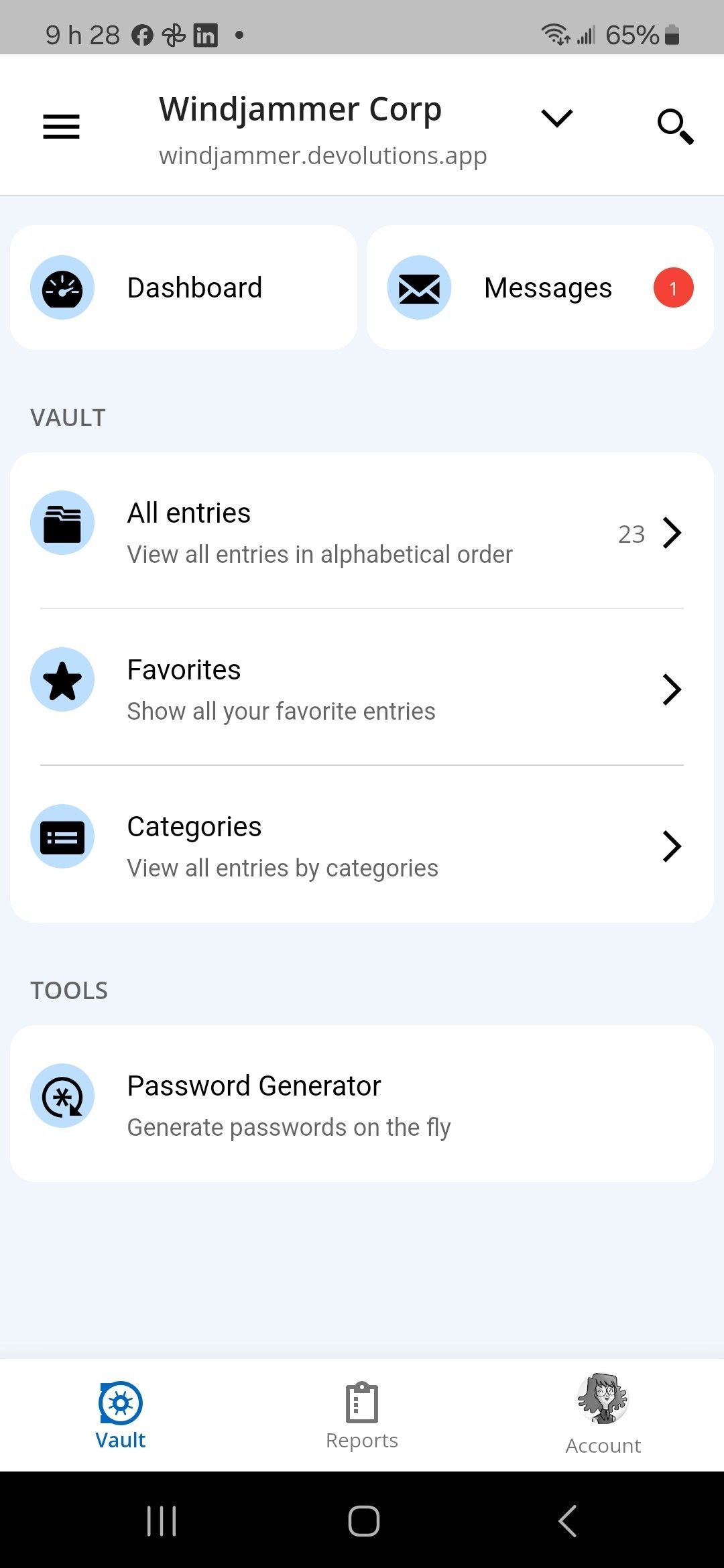
Task: Tap the Android back navigation button
Action: pyautogui.click(x=567, y=1520)
